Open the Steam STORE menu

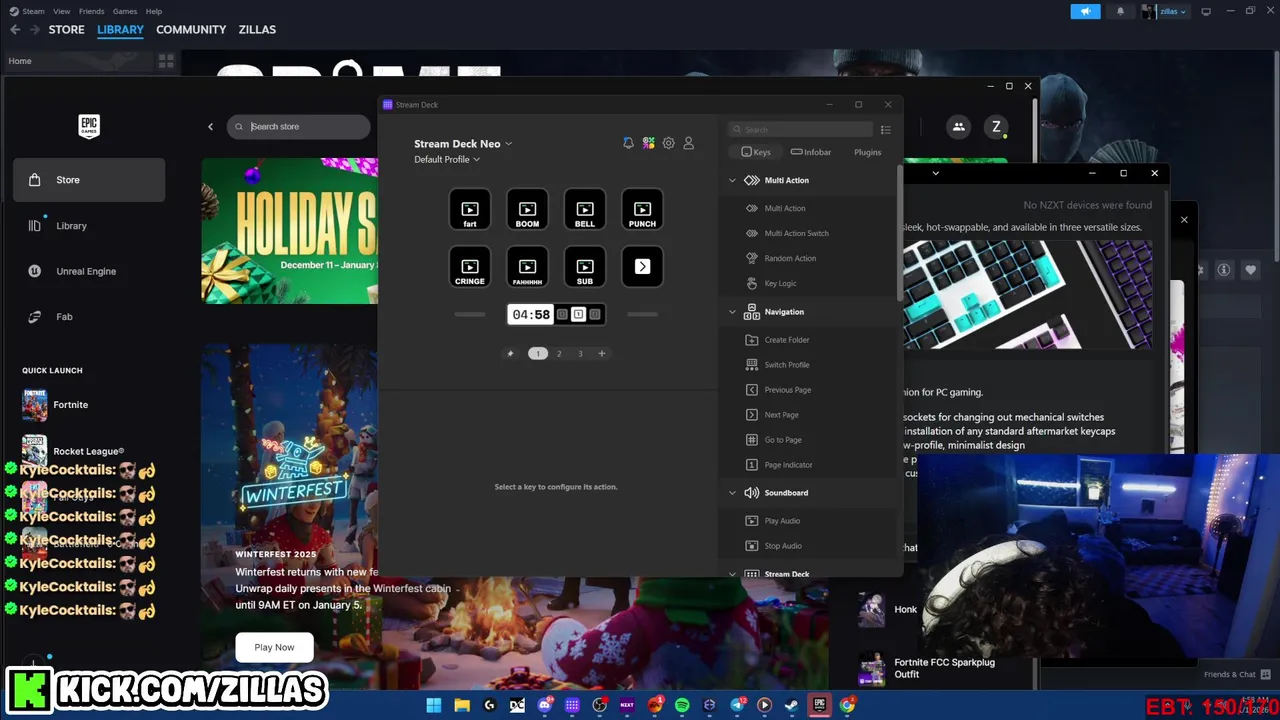click(67, 30)
